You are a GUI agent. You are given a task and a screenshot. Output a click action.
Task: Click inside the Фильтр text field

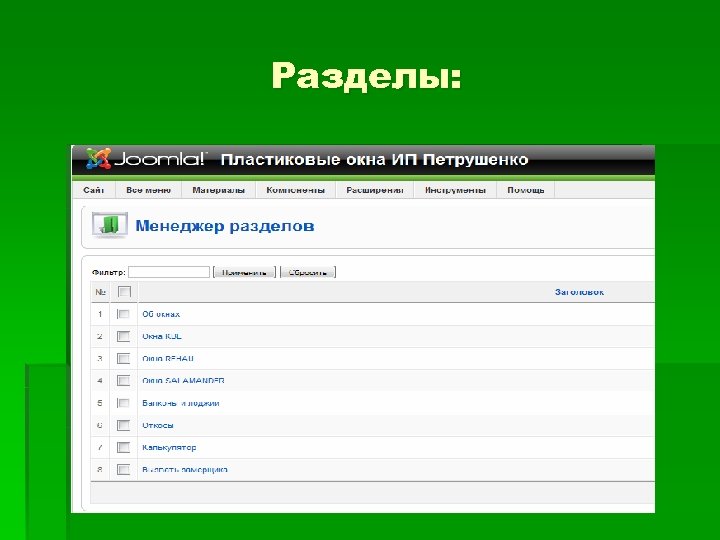click(x=169, y=272)
